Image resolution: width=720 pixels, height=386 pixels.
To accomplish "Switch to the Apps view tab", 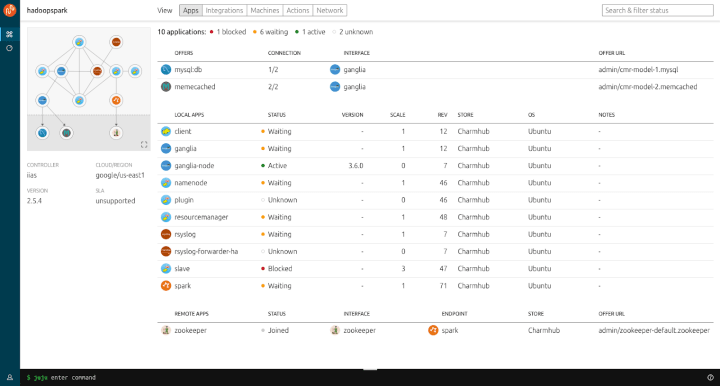I will (191, 10).
